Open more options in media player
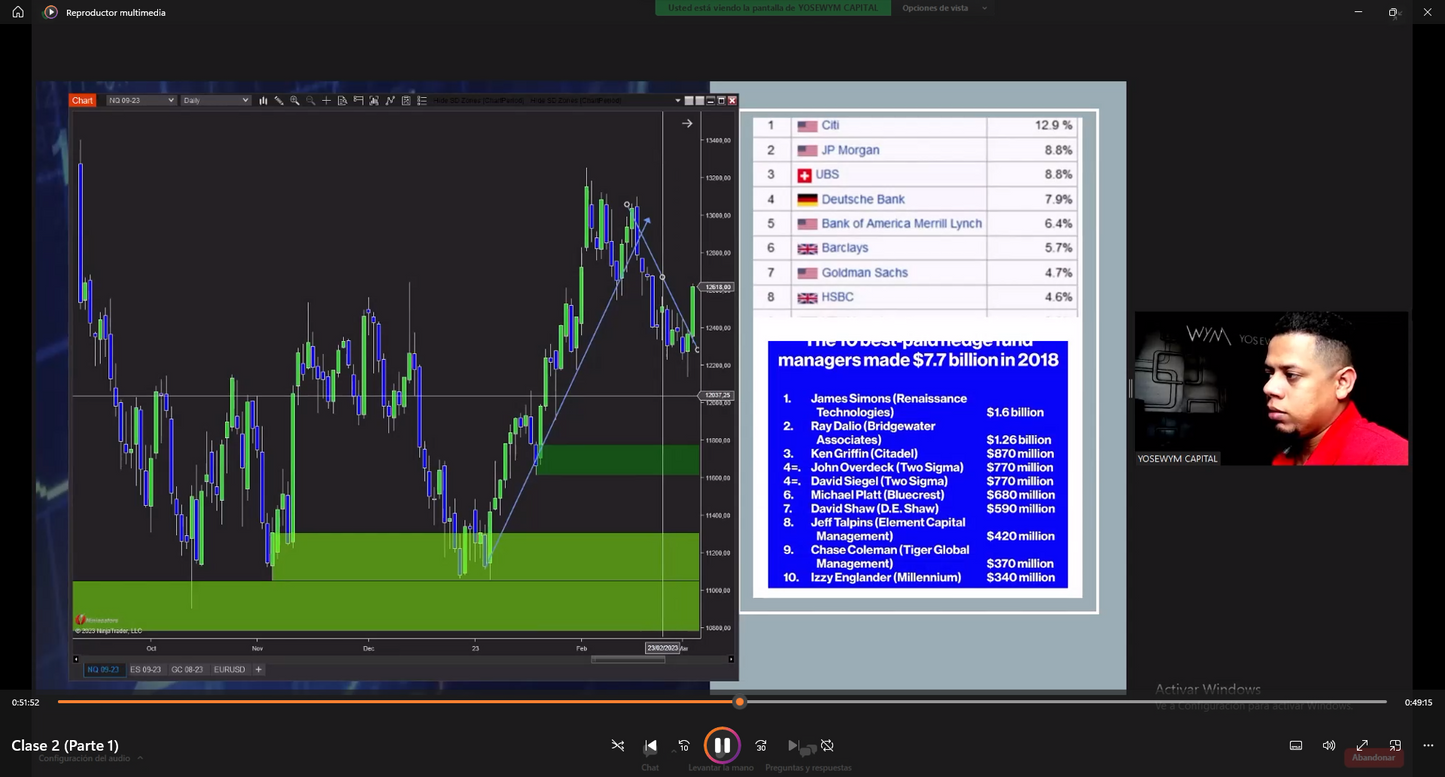1445x777 pixels. click(1427, 746)
